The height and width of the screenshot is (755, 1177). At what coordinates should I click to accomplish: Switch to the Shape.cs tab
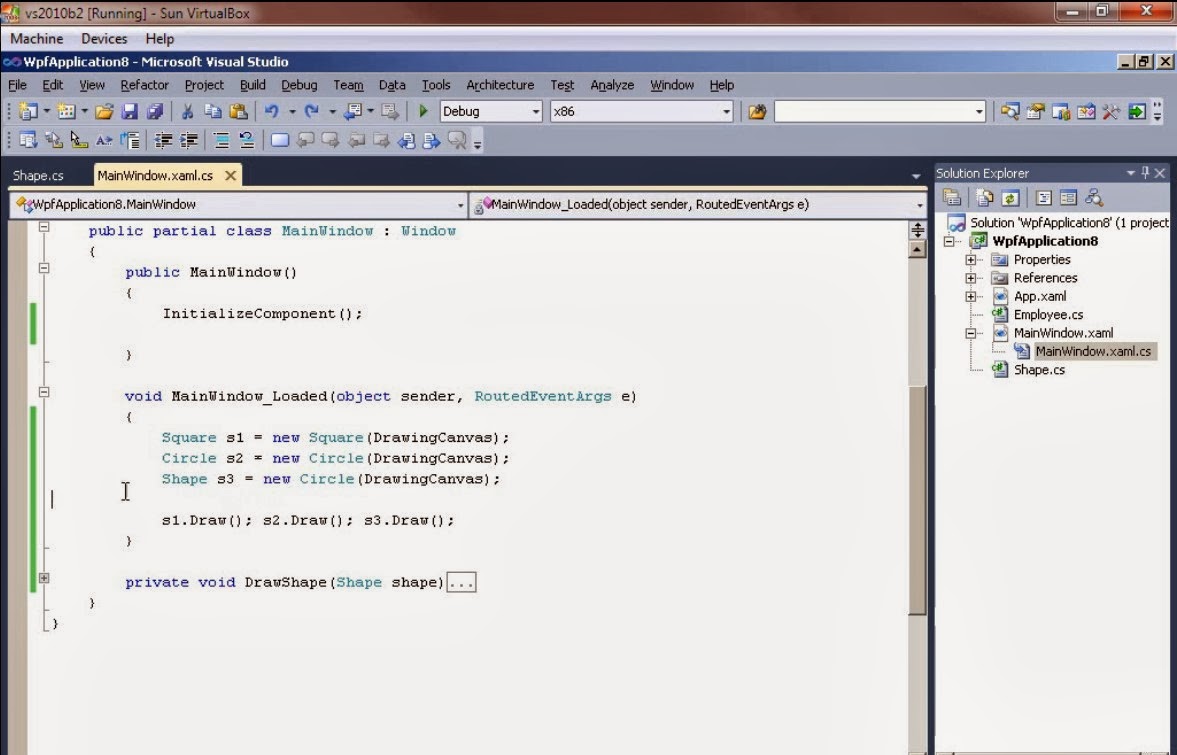(x=38, y=176)
